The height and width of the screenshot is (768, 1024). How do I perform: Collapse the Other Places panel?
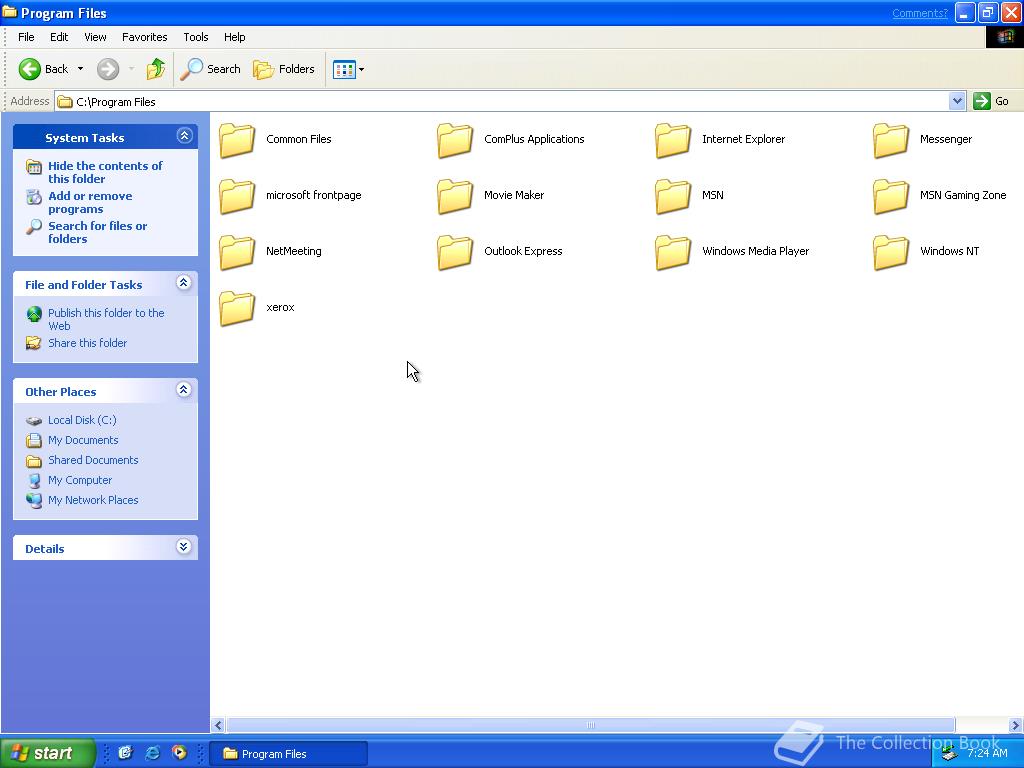pyautogui.click(x=184, y=390)
